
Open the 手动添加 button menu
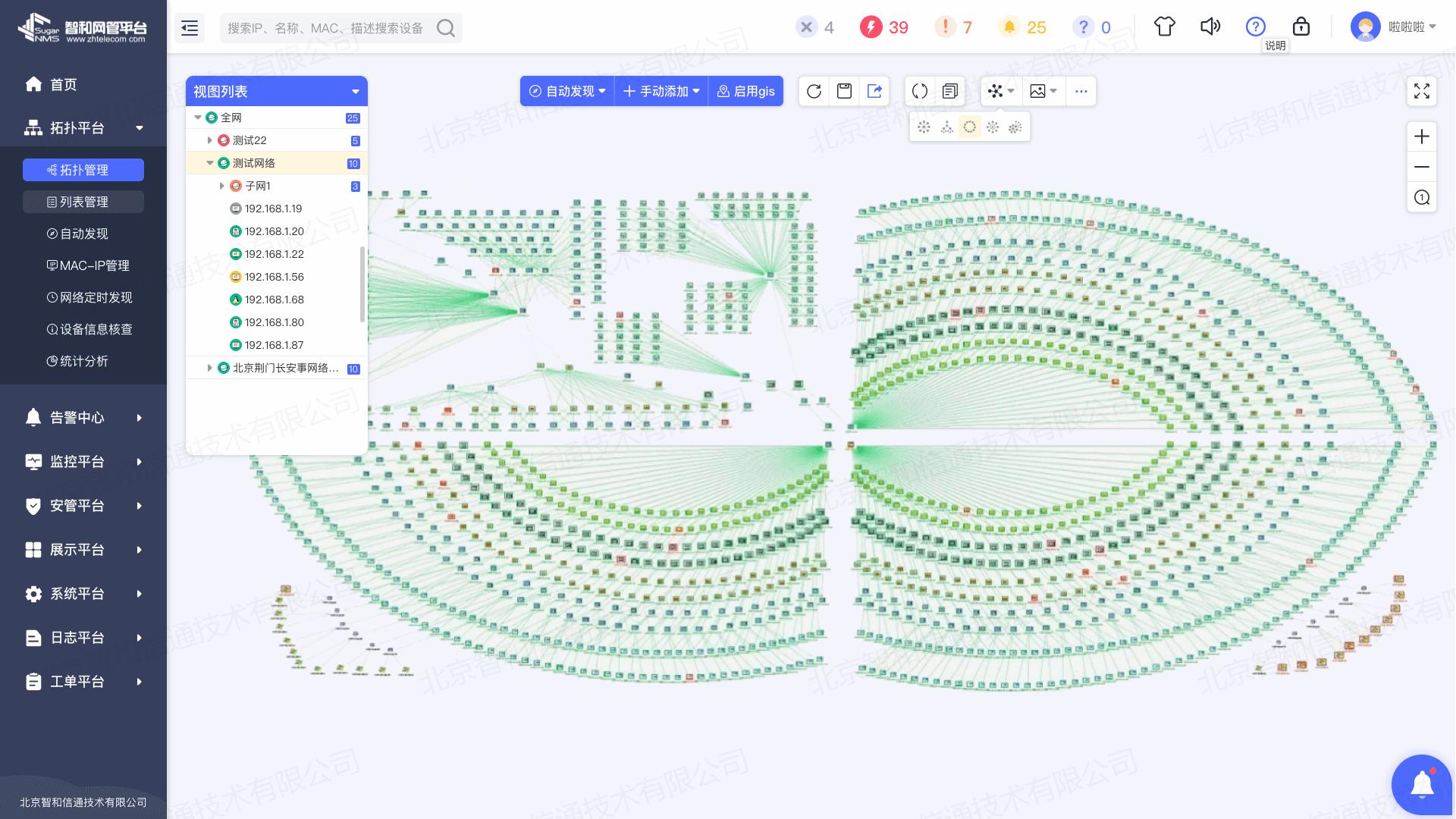click(x=661, y=91)
